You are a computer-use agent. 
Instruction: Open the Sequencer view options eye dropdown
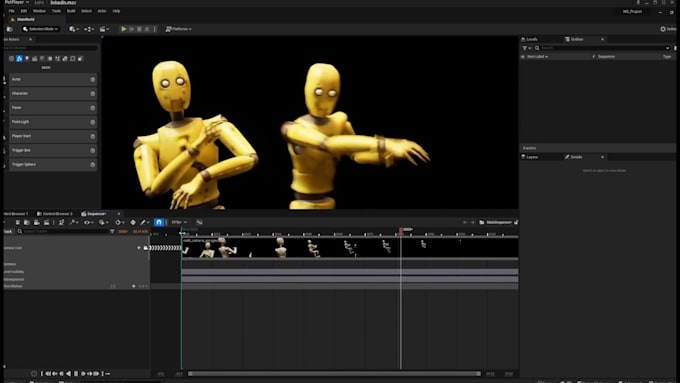pos(88,223)
